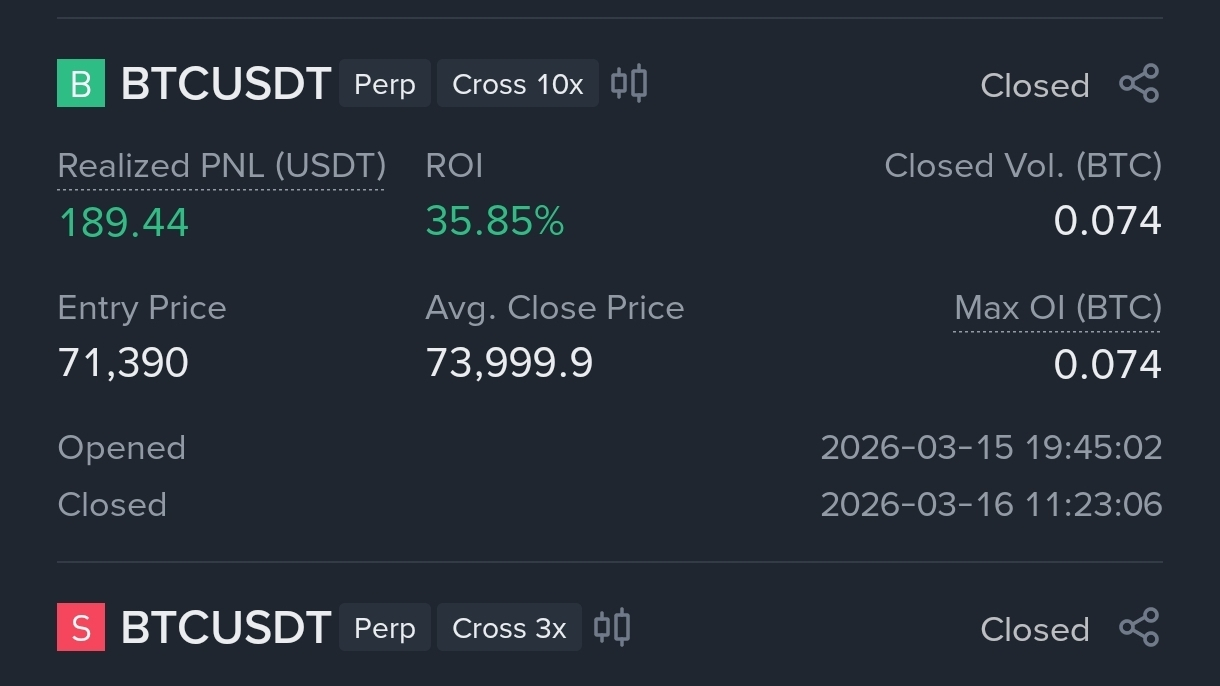Show the Max OI (BTC) explanation
The width and height of the screenshot is (1220, 686).
(x=1058, y=308)
